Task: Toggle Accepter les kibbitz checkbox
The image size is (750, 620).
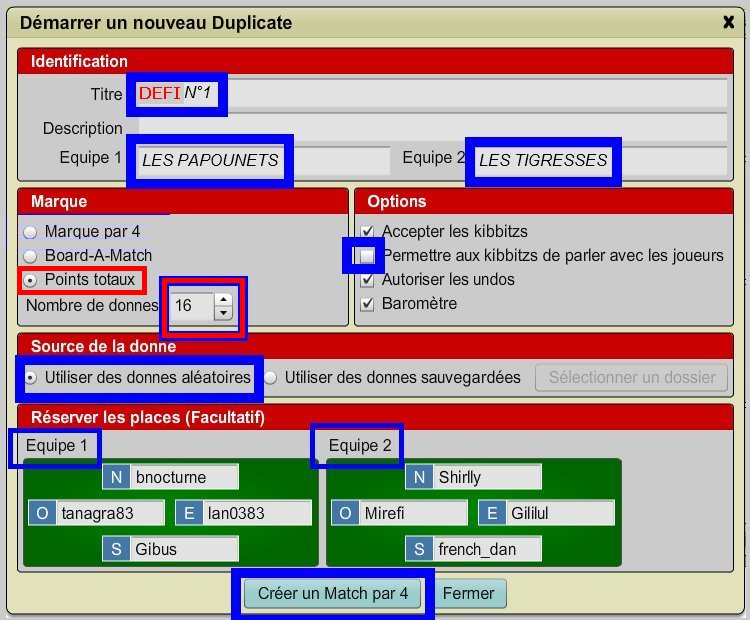Action: tap(367, 232)
